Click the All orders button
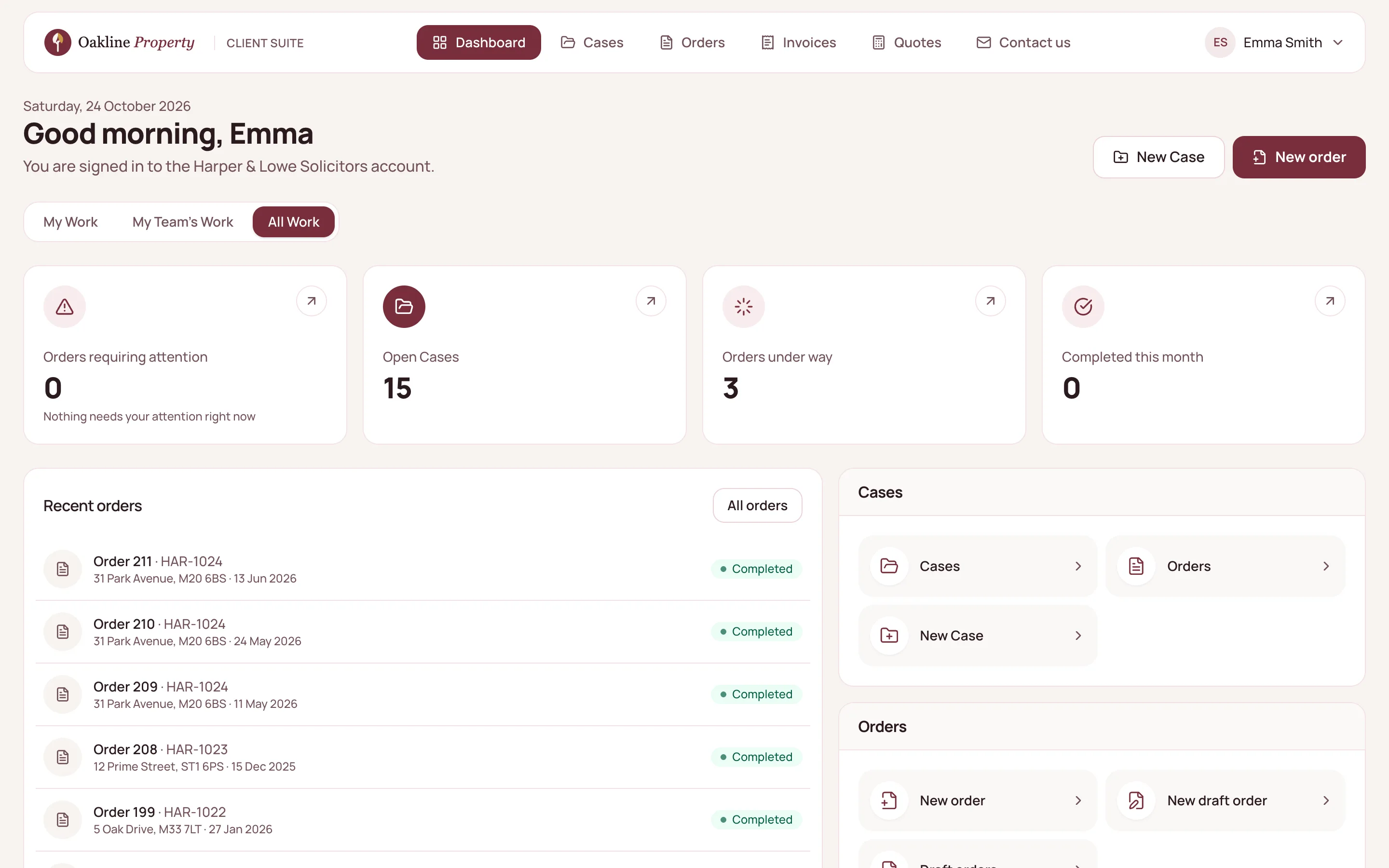 point(757,505)
